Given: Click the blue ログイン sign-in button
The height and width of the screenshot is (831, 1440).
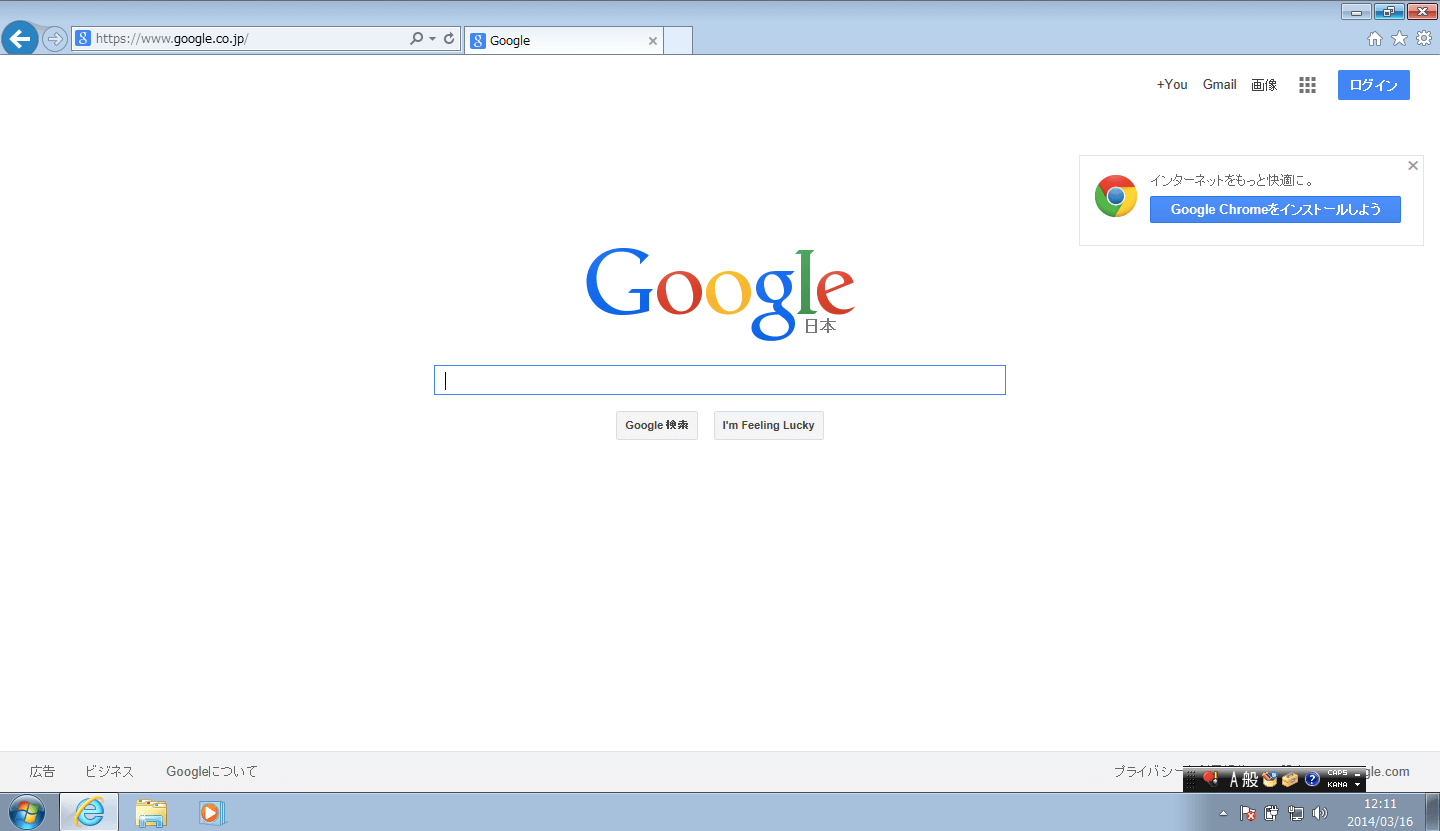Looking at the screenshot, I should click(x=1374, y=85).
